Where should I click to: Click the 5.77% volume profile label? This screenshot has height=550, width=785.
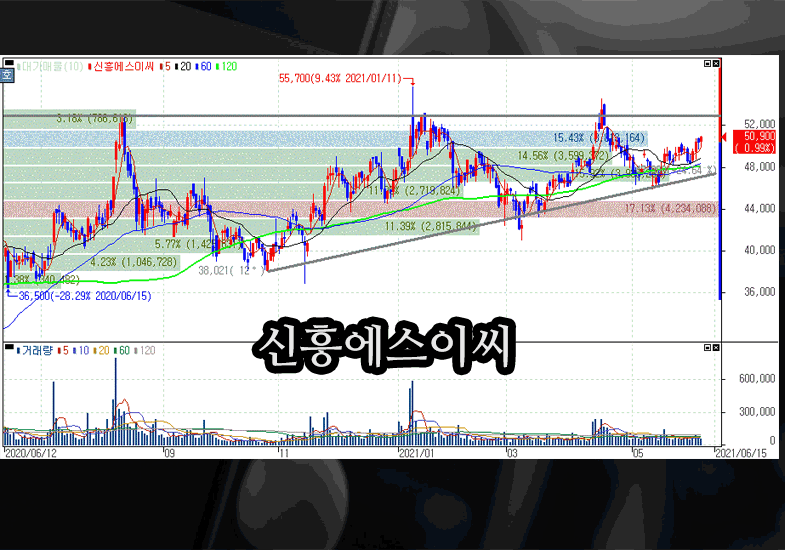198,244
